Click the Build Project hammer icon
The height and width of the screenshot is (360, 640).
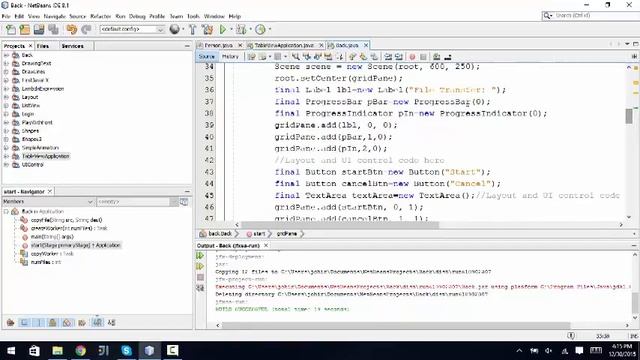tap(193, 29)
